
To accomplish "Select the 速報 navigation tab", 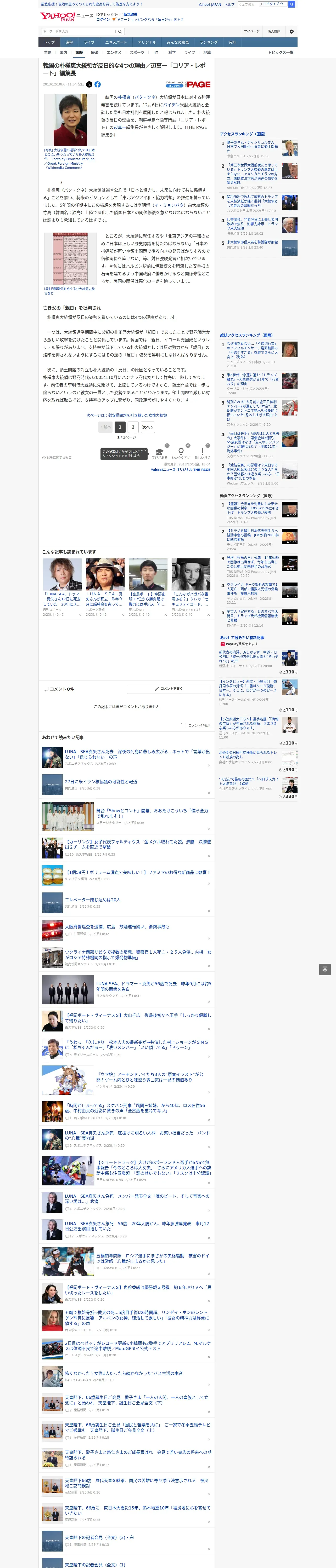I will (69, 43).
